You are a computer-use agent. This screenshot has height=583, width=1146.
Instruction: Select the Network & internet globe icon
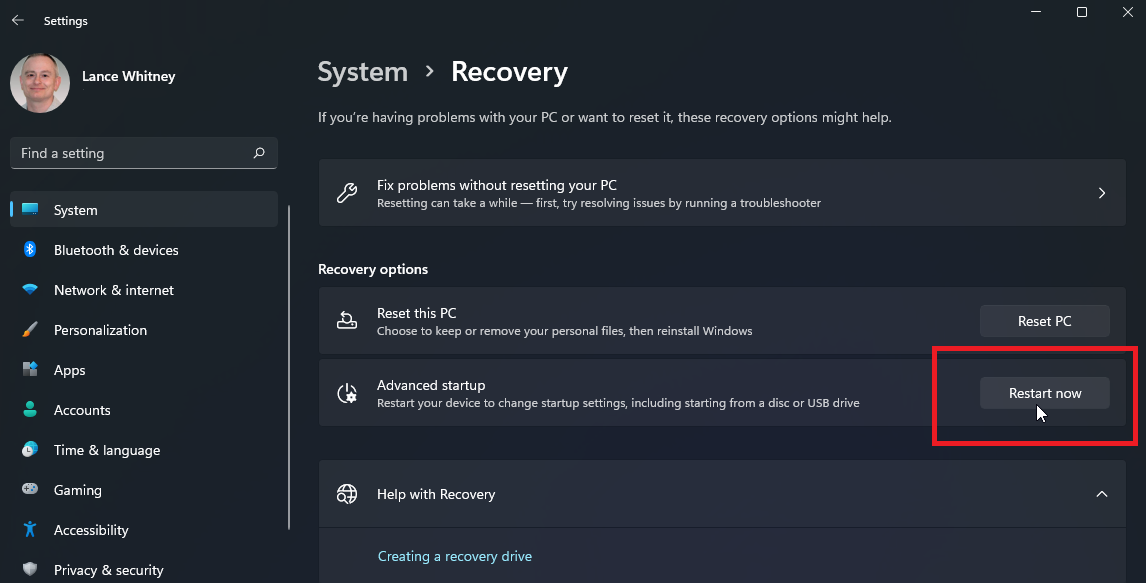pos(31,290)
